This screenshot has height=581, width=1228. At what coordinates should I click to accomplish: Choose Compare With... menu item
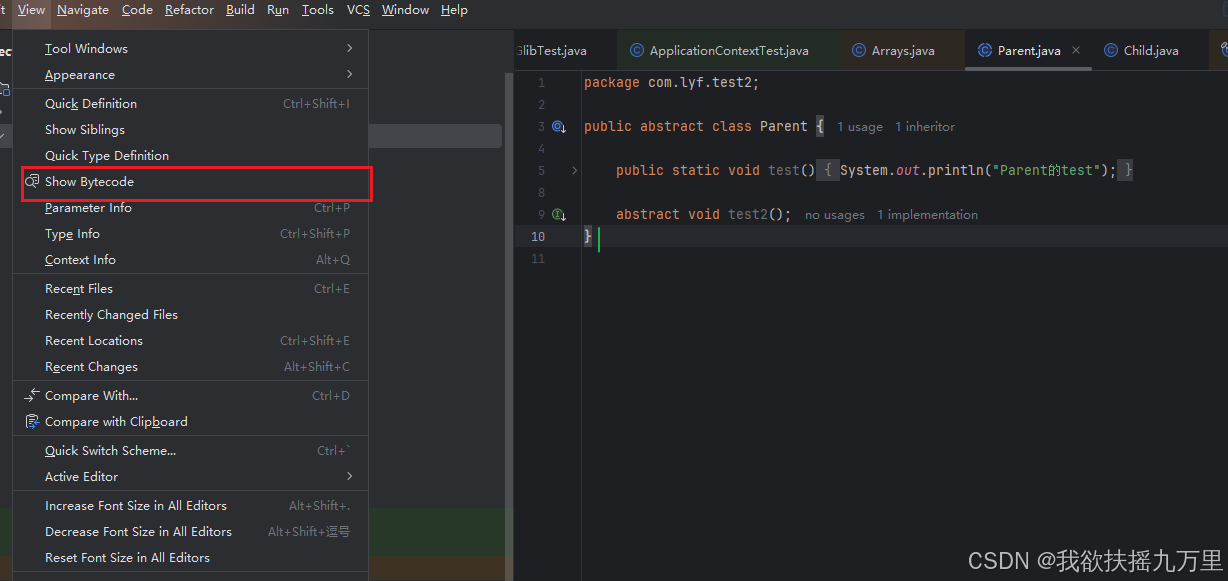(x=190, y=395)
